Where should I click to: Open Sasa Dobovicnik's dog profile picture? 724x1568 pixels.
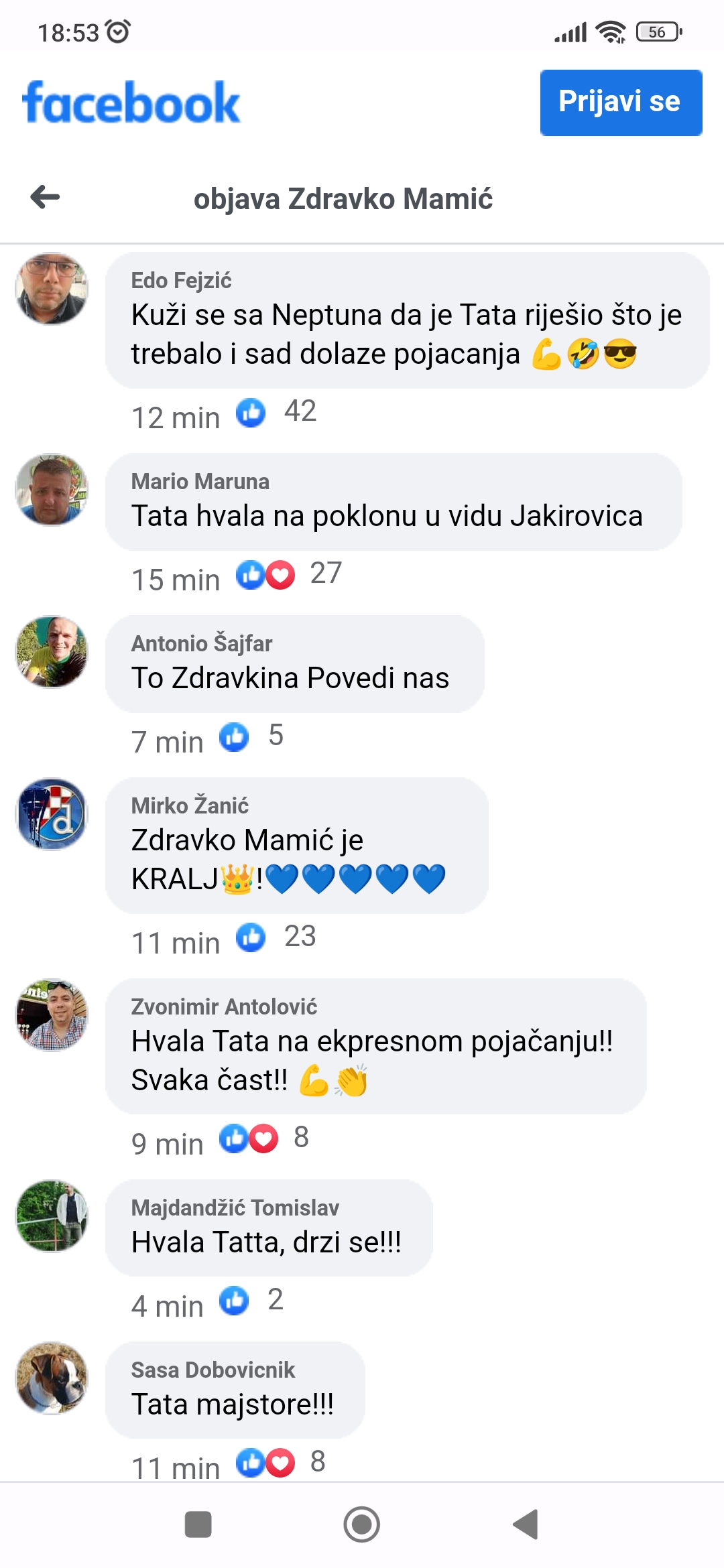[x=52, y=1378]
